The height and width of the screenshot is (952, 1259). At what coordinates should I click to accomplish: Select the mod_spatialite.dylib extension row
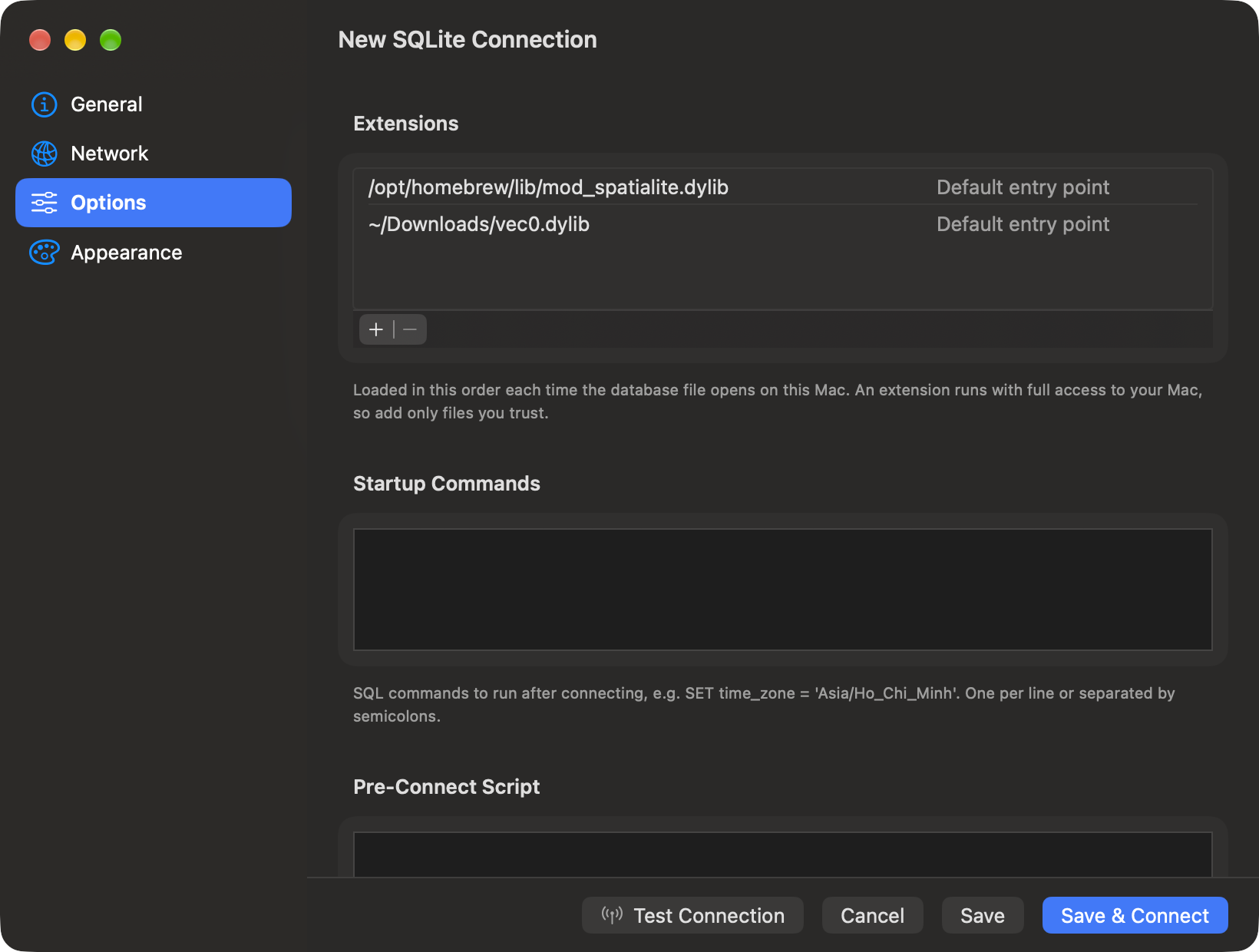click(783, 187)
